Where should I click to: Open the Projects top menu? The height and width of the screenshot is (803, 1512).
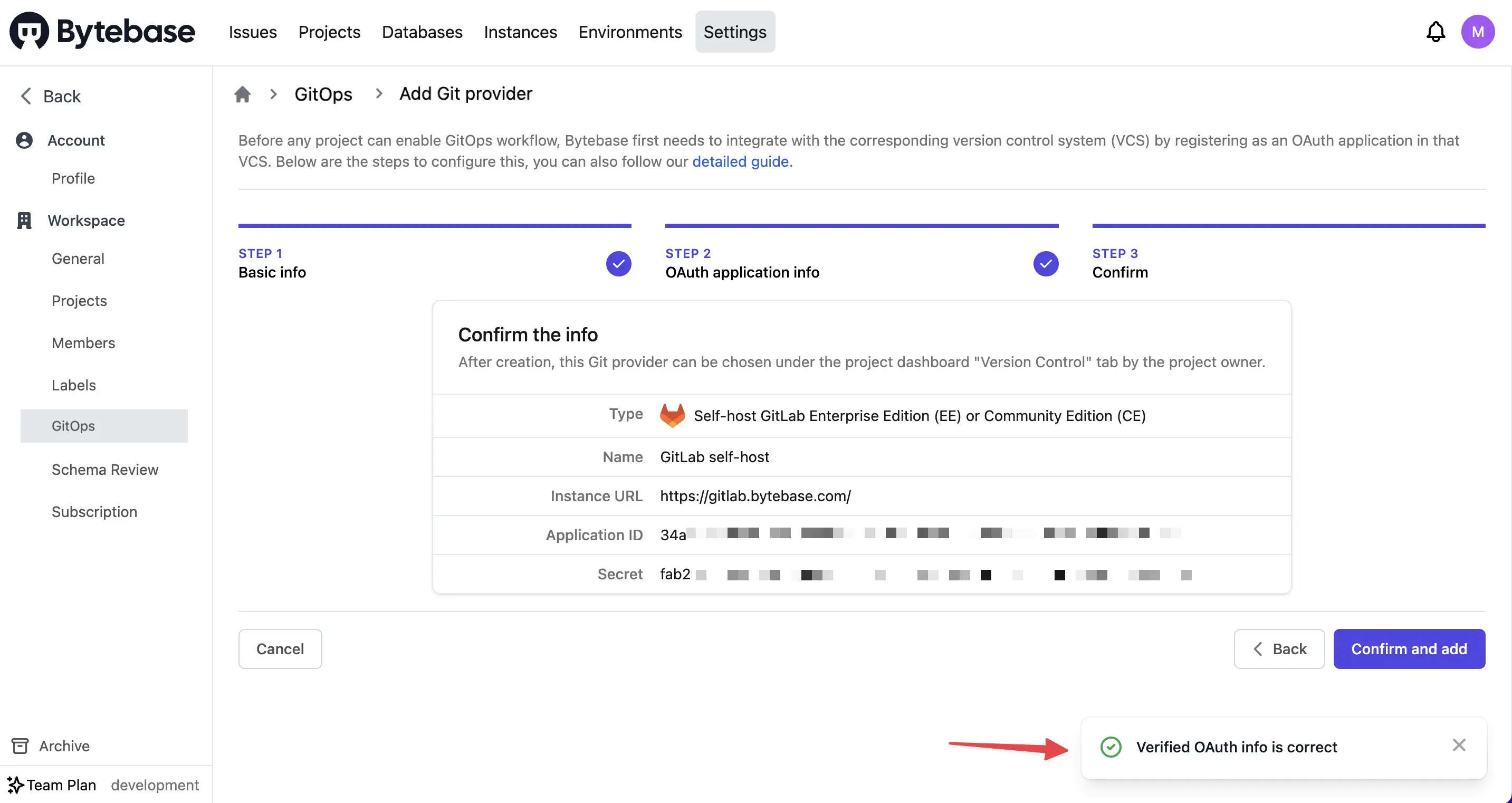click(x=329, y=32)
